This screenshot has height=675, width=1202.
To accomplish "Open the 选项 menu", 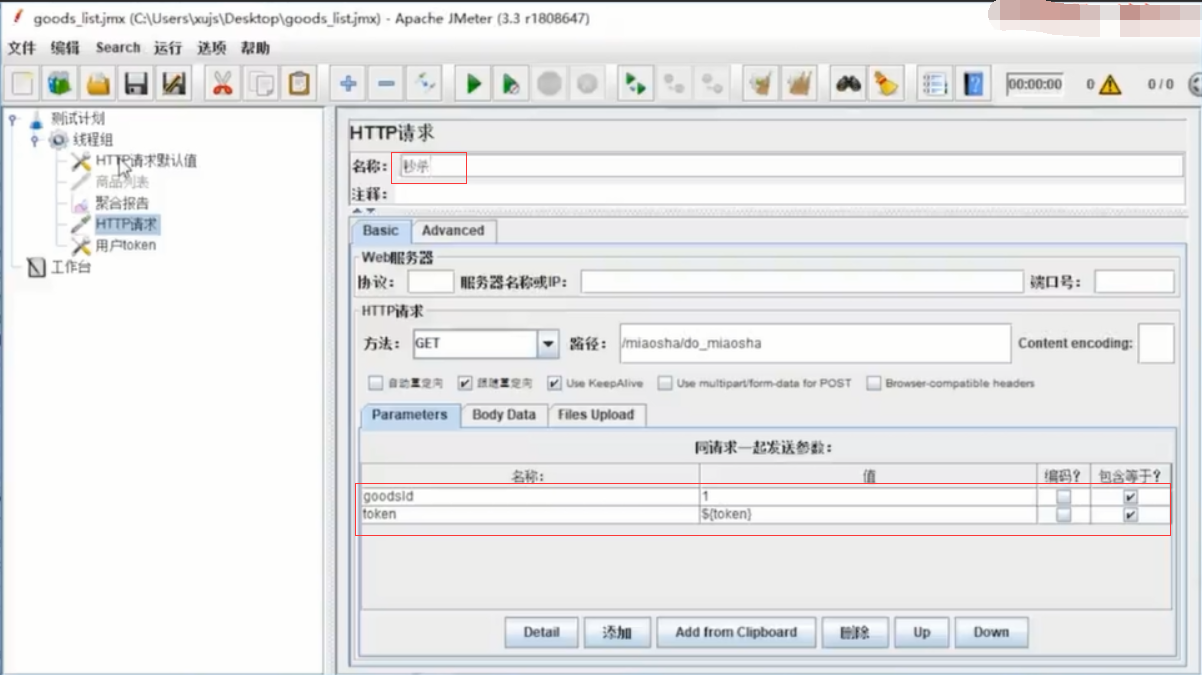I will coord(211,47).
